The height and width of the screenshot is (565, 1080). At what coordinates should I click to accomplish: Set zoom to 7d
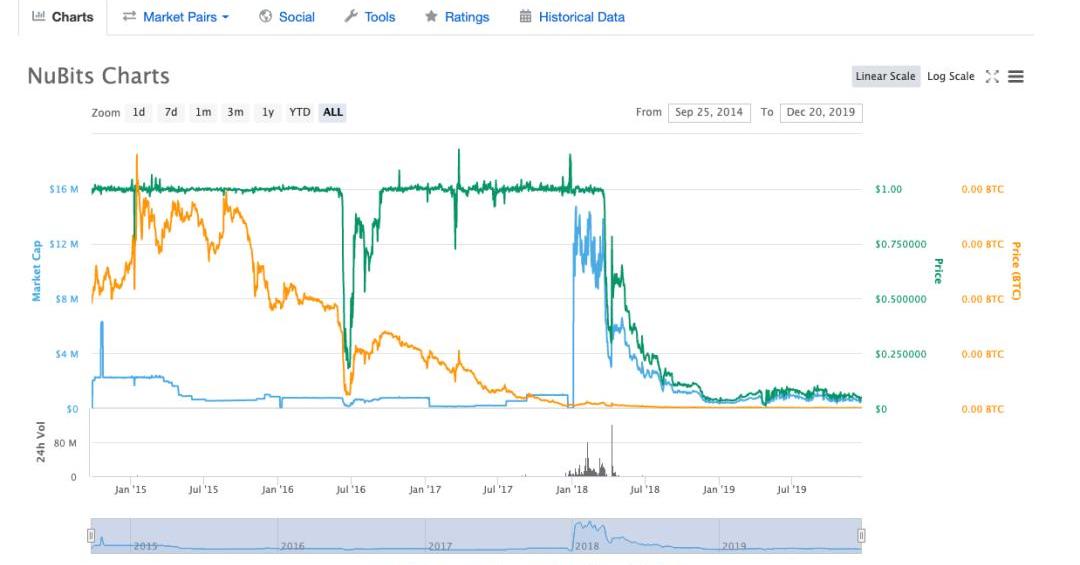171,113
